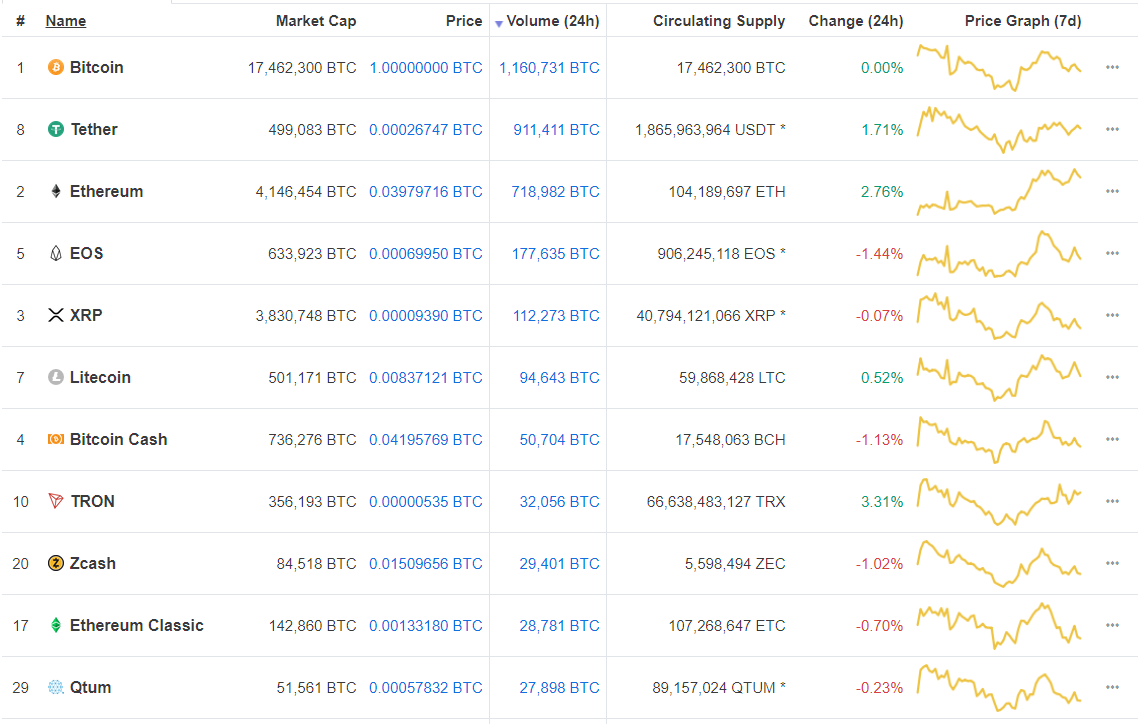1138x724 pixels.
Task: Click the Change (24h) column header
Action: (855, 21)
